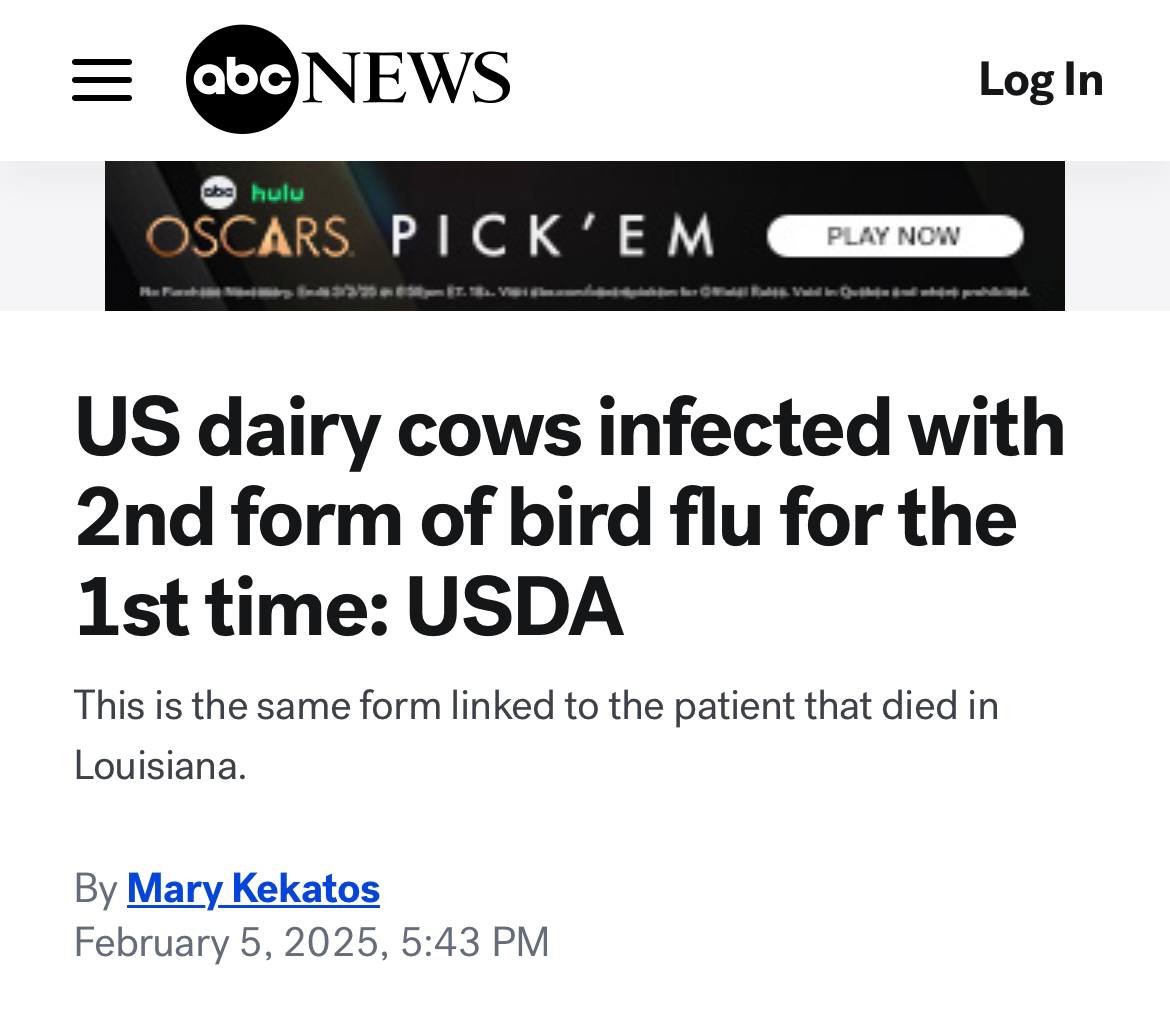Tap the small abc logo in ad banner
1170x1013 pixels.
[x=219, y=192]
